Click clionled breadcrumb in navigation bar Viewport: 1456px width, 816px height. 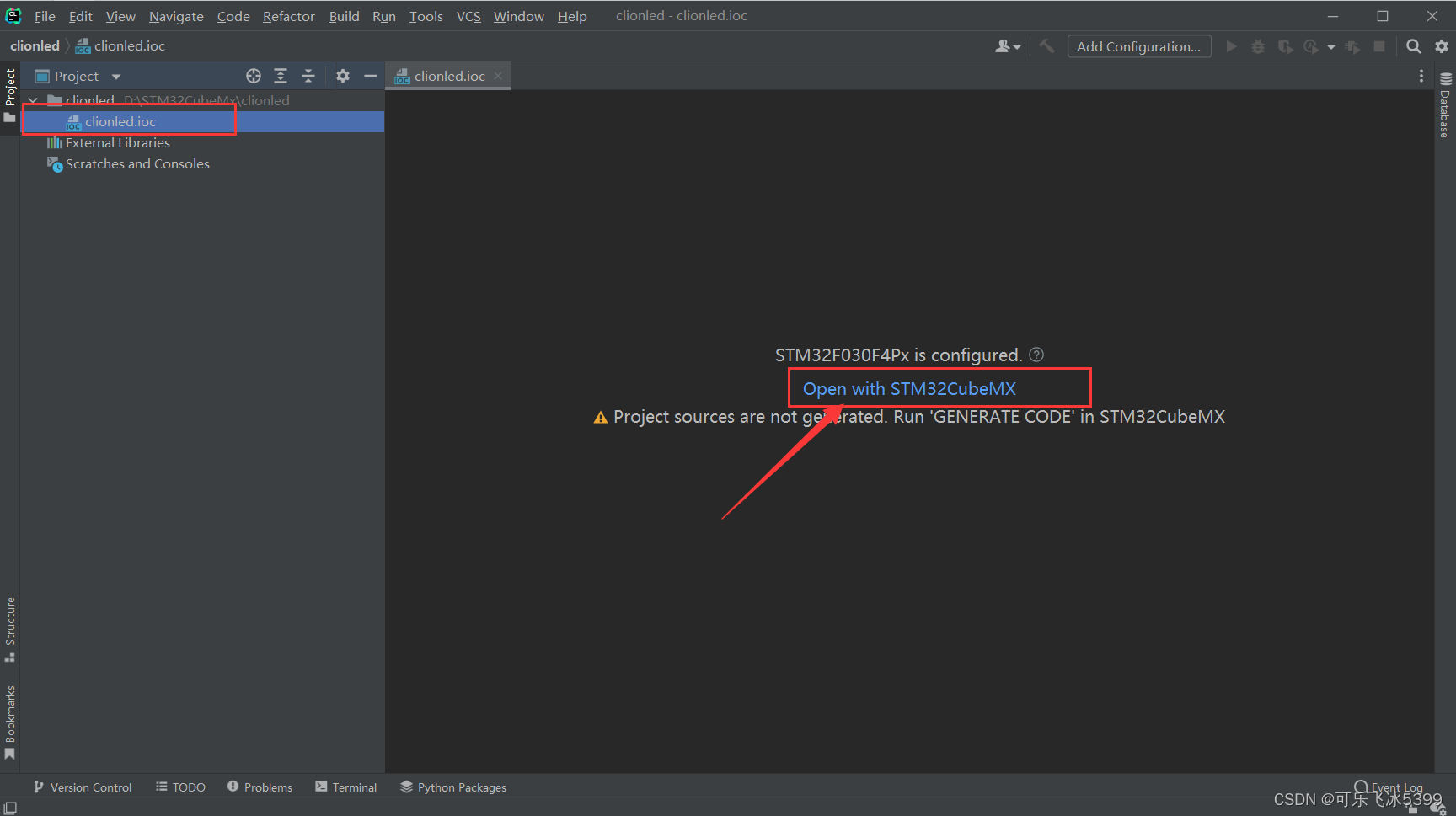[35, 45]
